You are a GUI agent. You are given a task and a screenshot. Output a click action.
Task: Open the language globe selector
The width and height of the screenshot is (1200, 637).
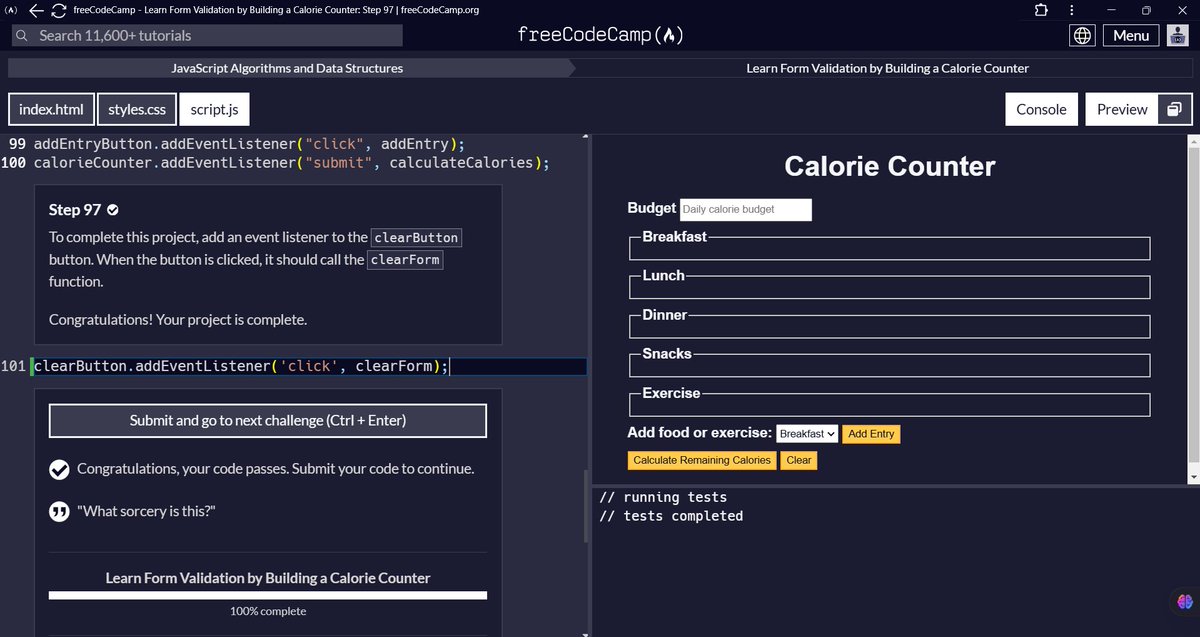(1082, 35)
